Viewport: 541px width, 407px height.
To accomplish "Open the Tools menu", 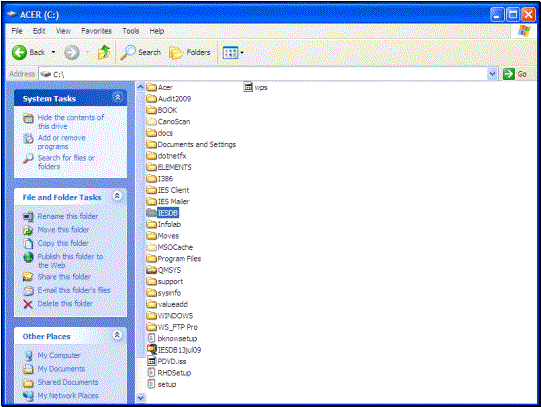I will click(x=131, y=31).
